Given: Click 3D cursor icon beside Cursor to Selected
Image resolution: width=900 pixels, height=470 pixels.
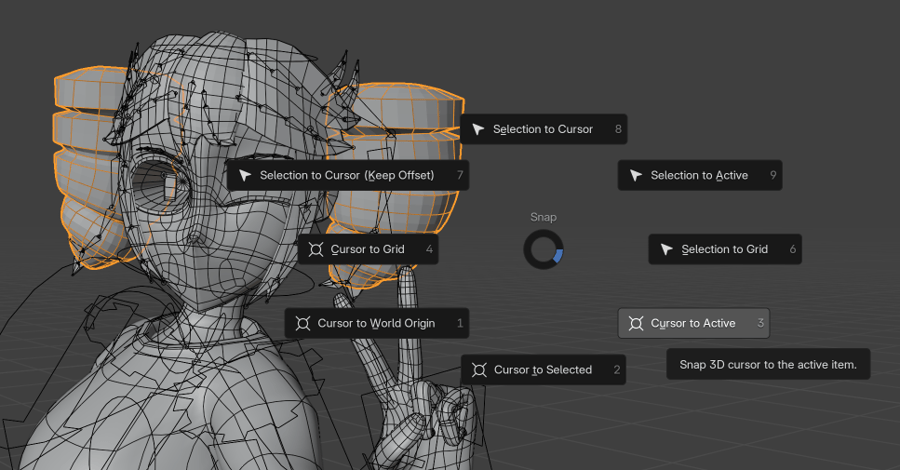Looking at the screenshot, I should tap(479, 370).
